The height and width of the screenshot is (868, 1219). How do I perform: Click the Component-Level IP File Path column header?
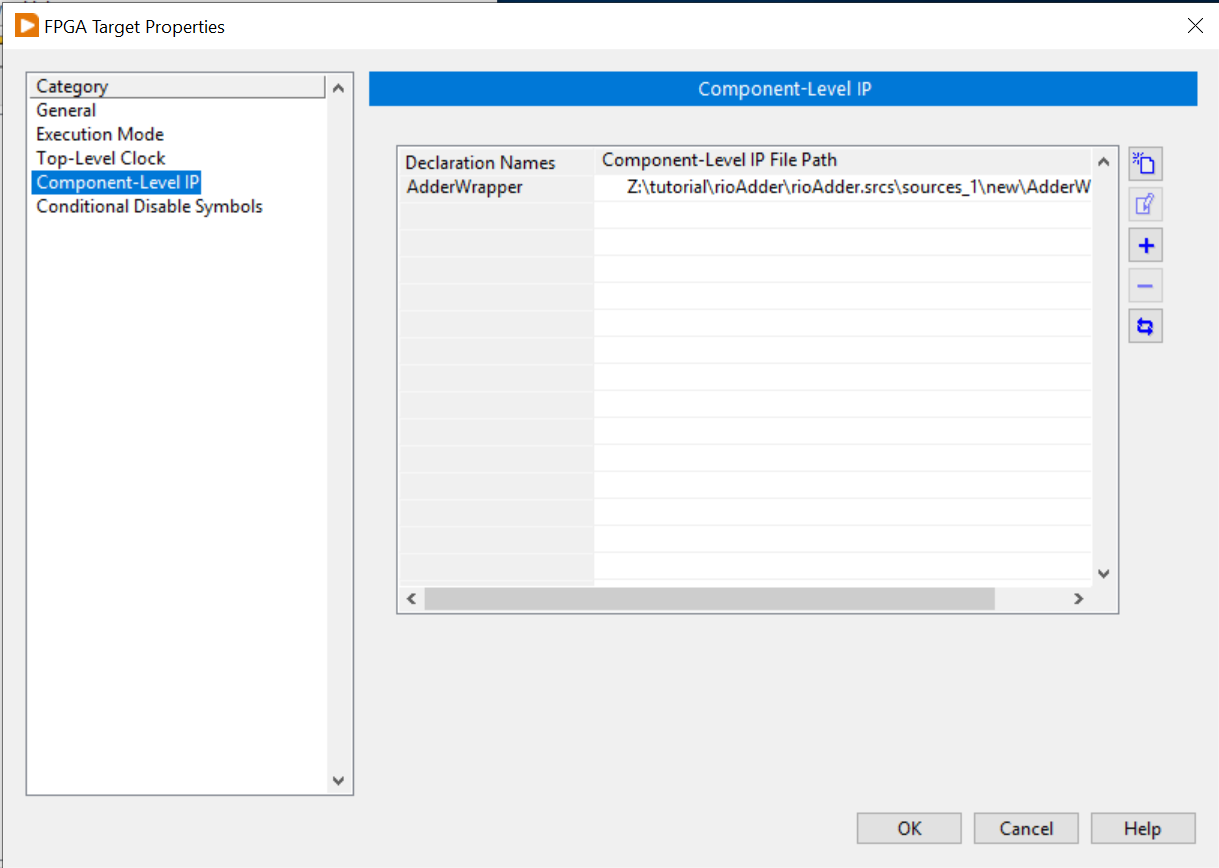(716, 160)
